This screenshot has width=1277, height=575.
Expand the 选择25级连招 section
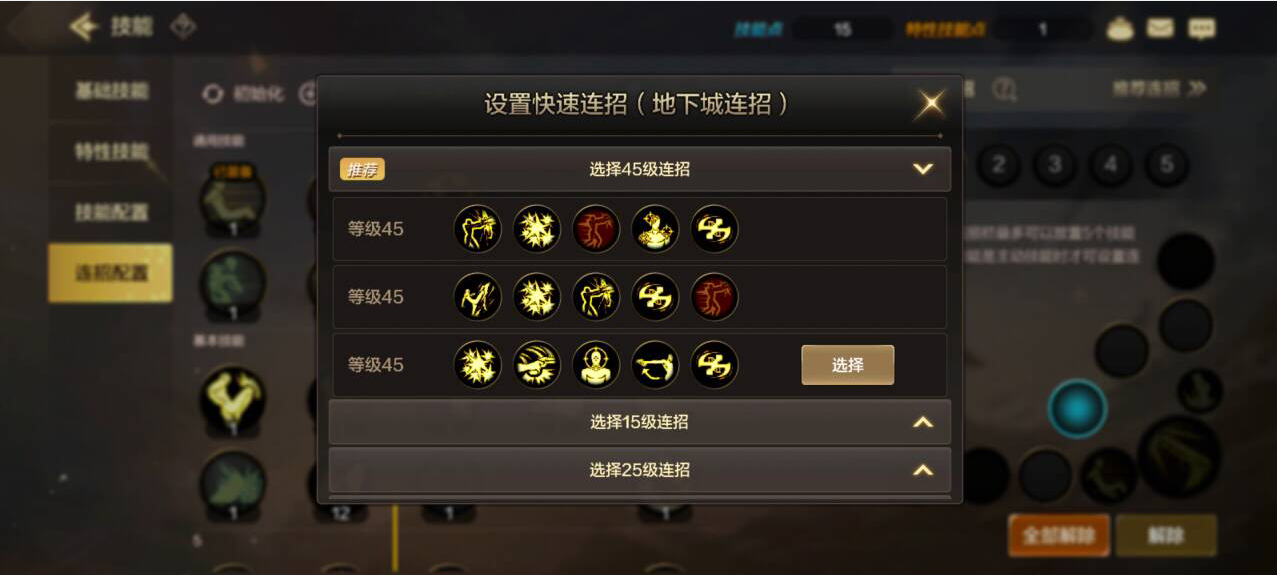point(640,470)
